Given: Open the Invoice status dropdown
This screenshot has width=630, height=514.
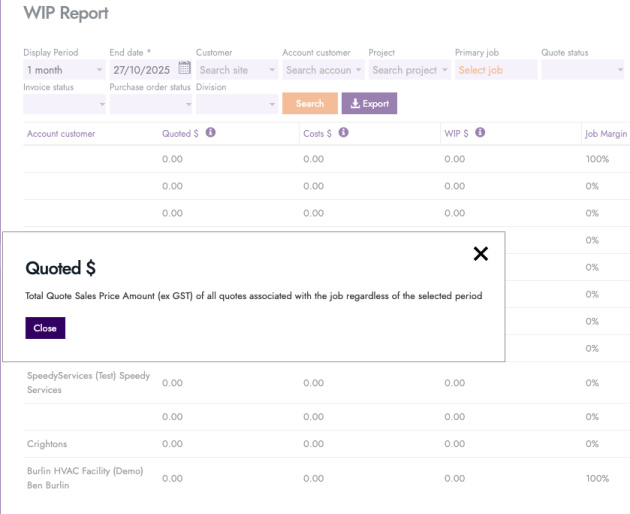Looking at the screenshot, I should click(x=64, y=103).
